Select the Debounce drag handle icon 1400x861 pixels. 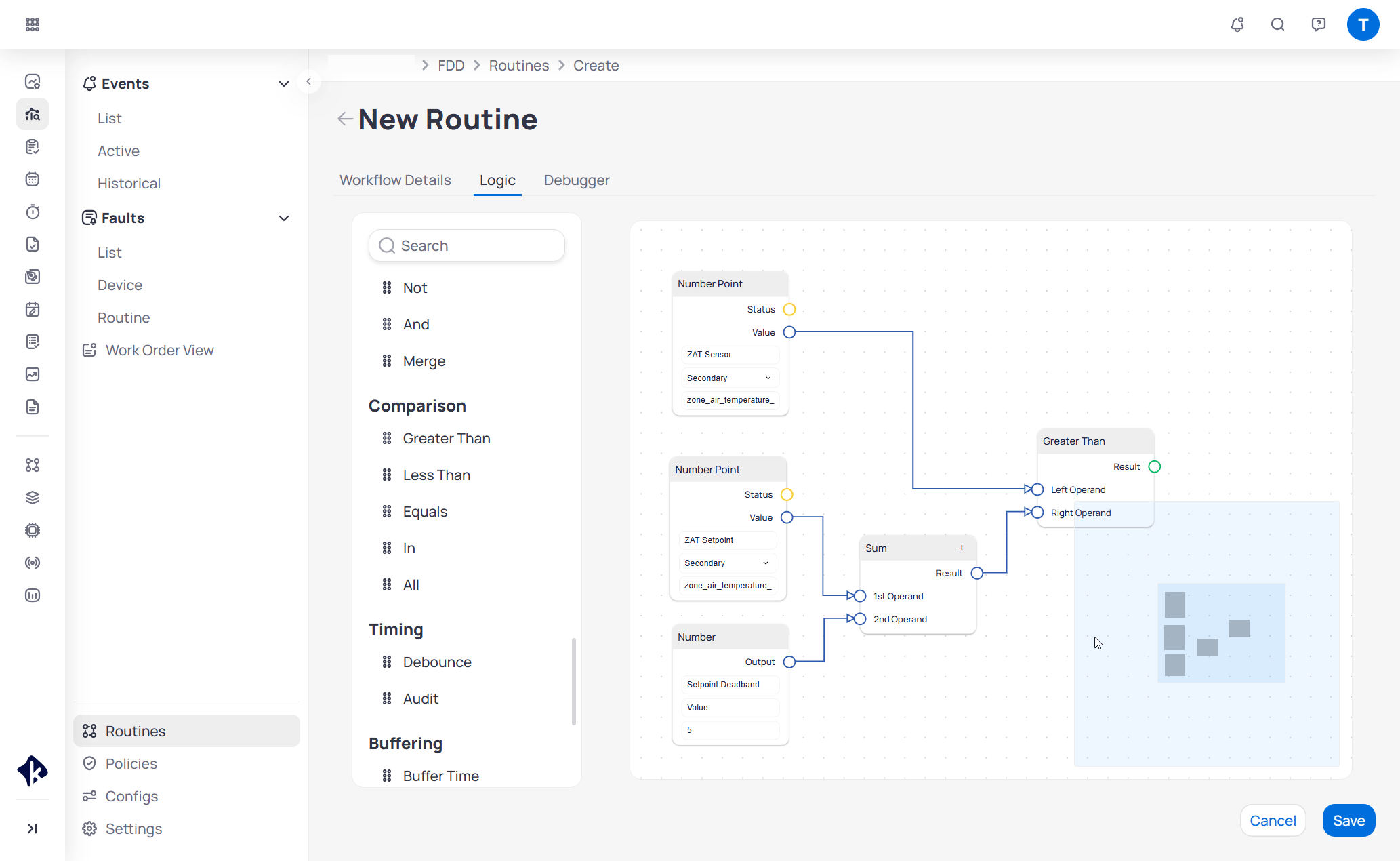click(387, 662)
